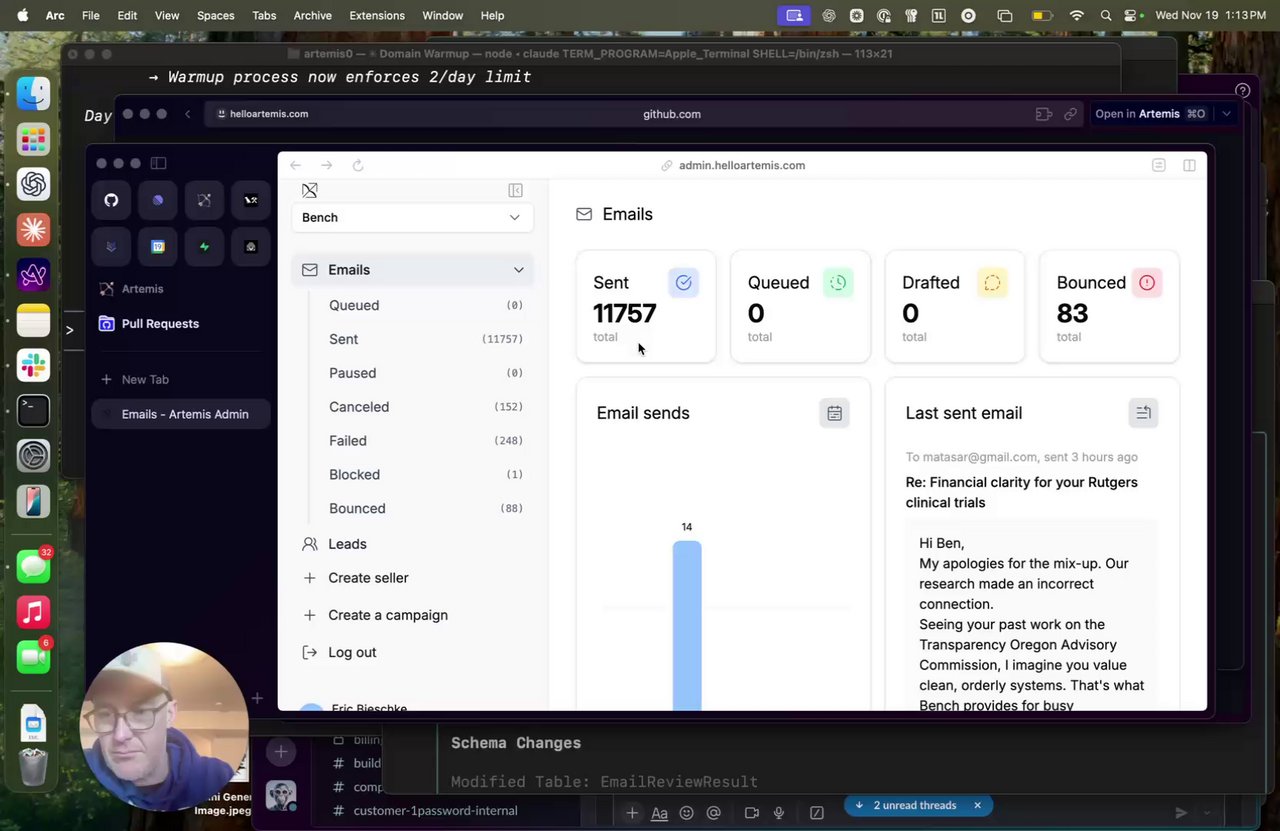Dismiss the 2 unread threads pill

pos(977,805)
